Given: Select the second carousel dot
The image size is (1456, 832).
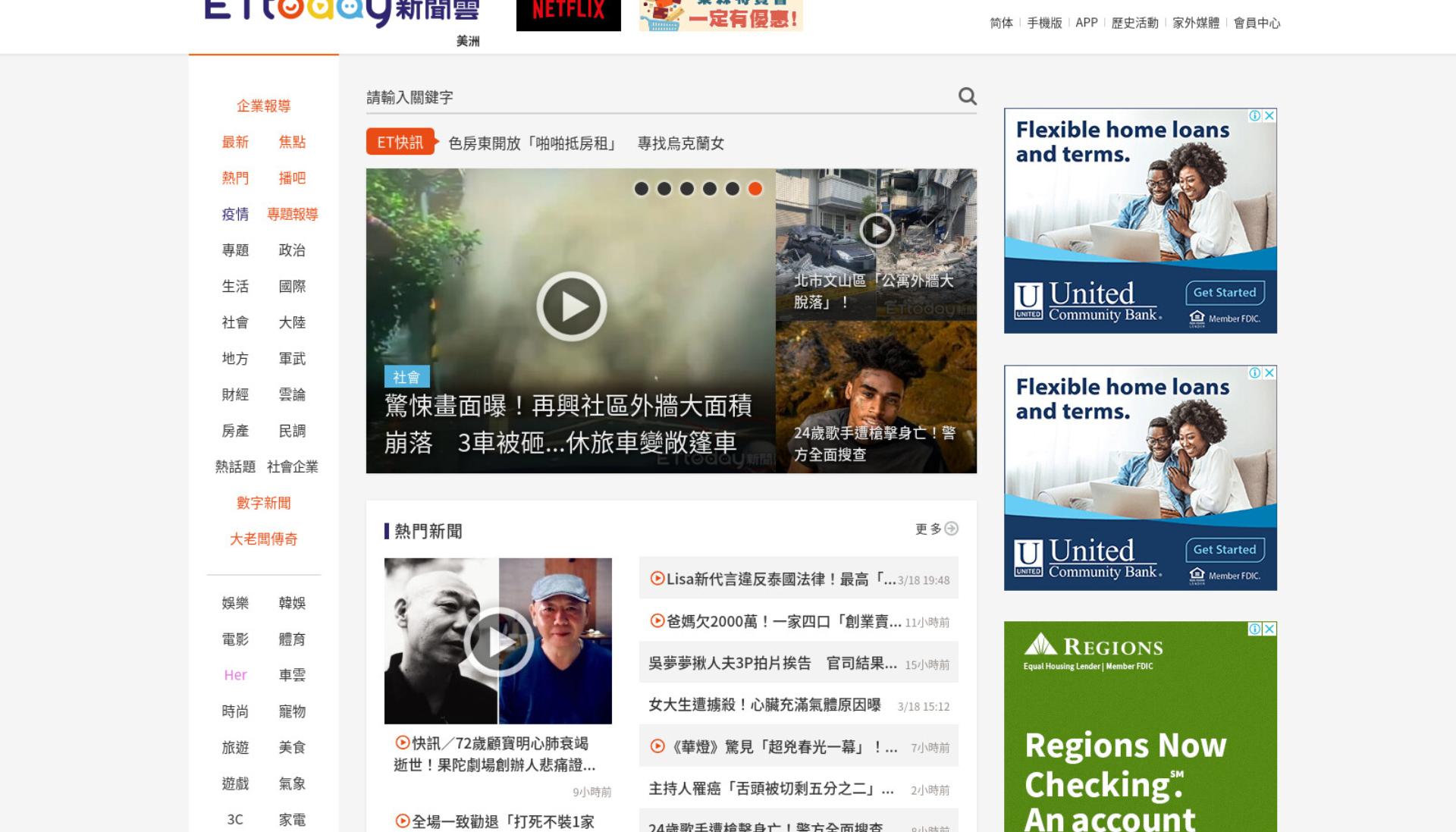Looking at the screenshot, I should (x=664, y=189).
